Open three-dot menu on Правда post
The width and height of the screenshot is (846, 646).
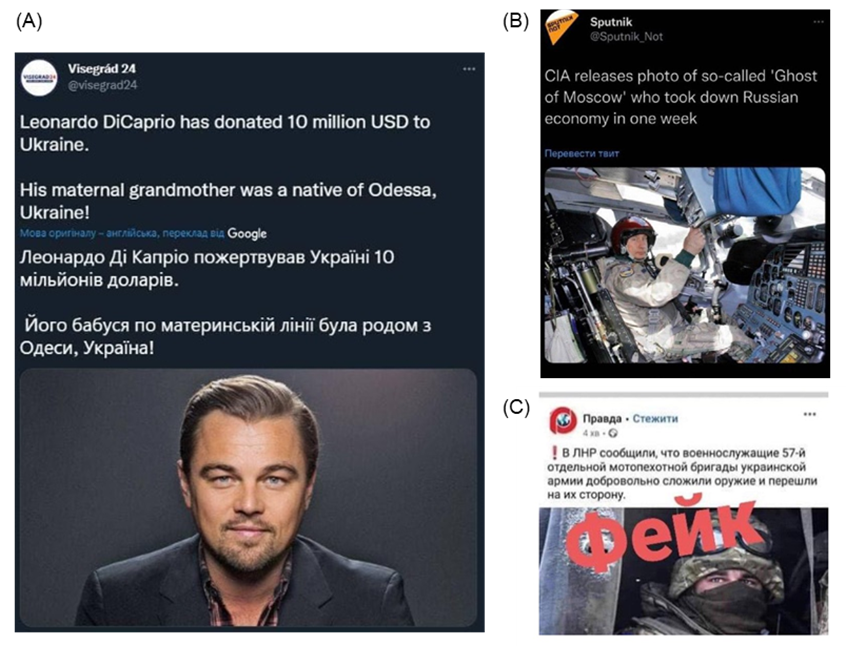809,414
